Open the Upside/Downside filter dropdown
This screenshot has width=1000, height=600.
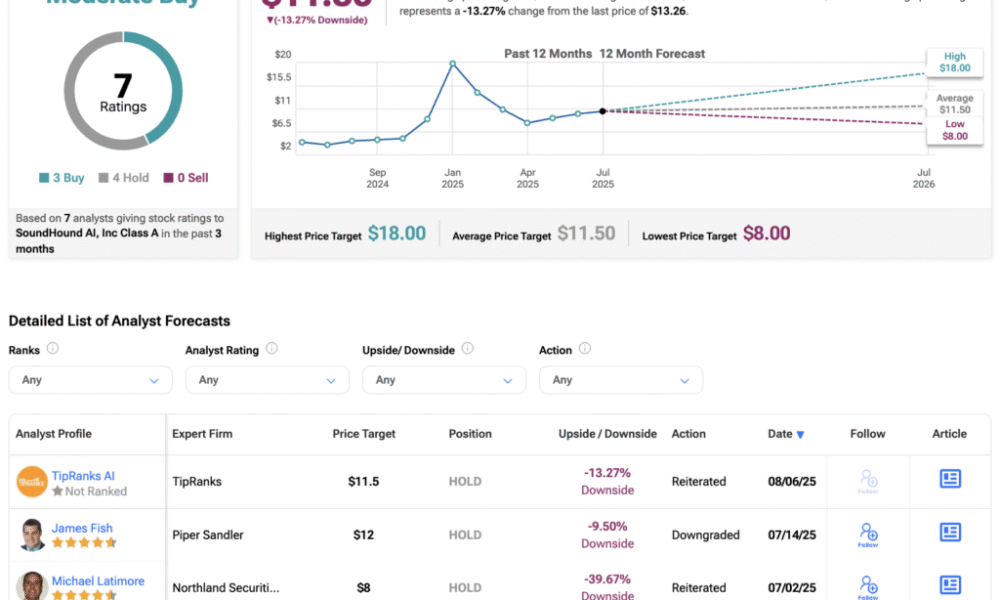444,380
